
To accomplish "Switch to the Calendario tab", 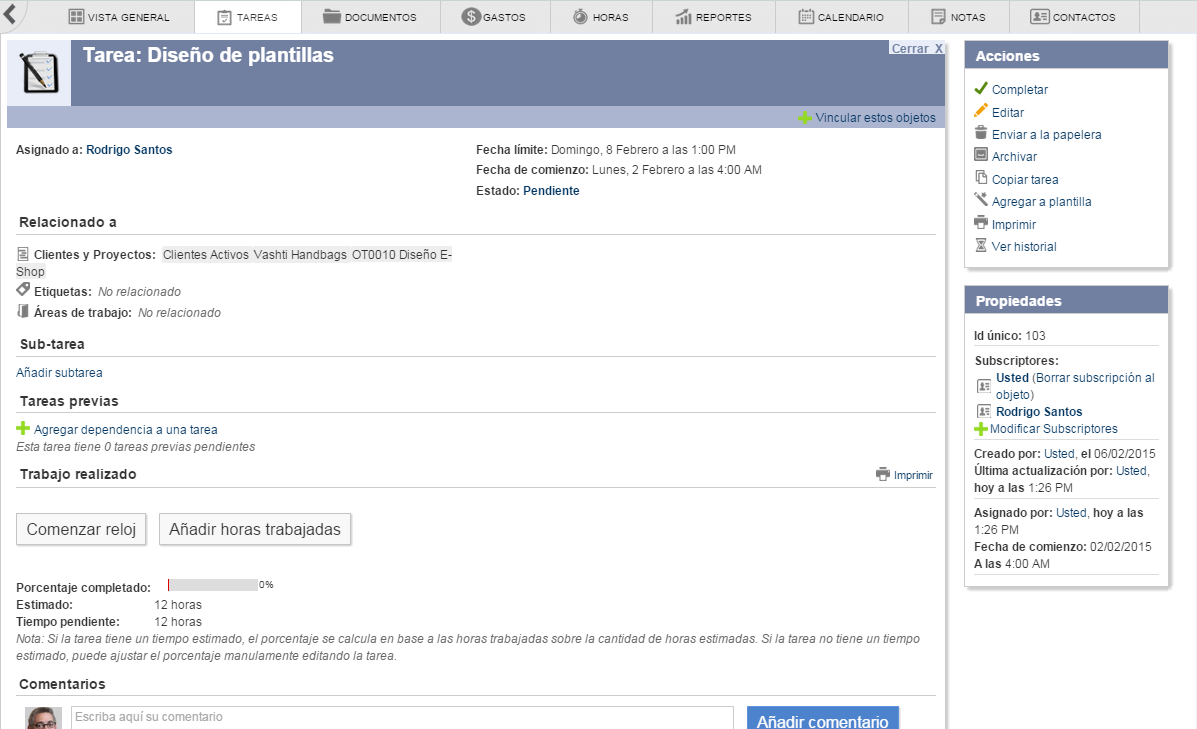I will (x=840, y=17).
